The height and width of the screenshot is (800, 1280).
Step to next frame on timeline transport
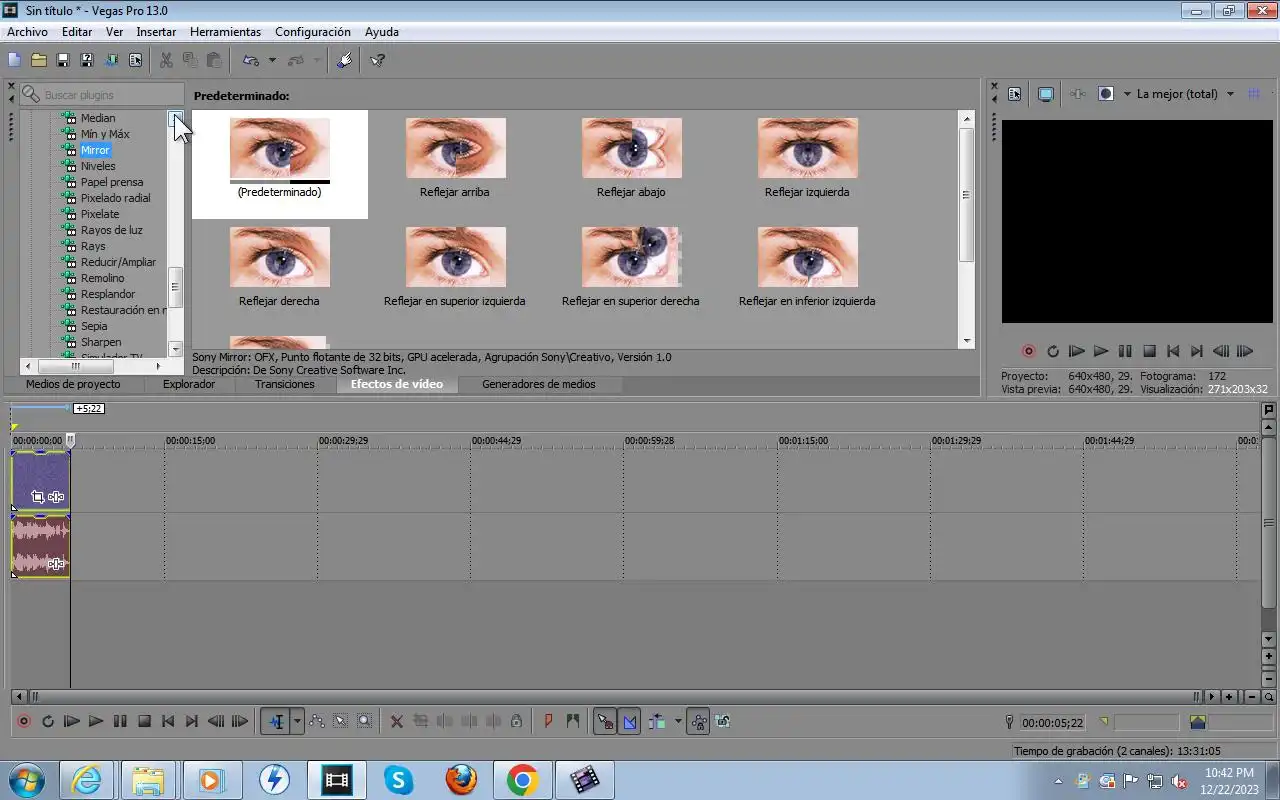(x=240, y=721)
